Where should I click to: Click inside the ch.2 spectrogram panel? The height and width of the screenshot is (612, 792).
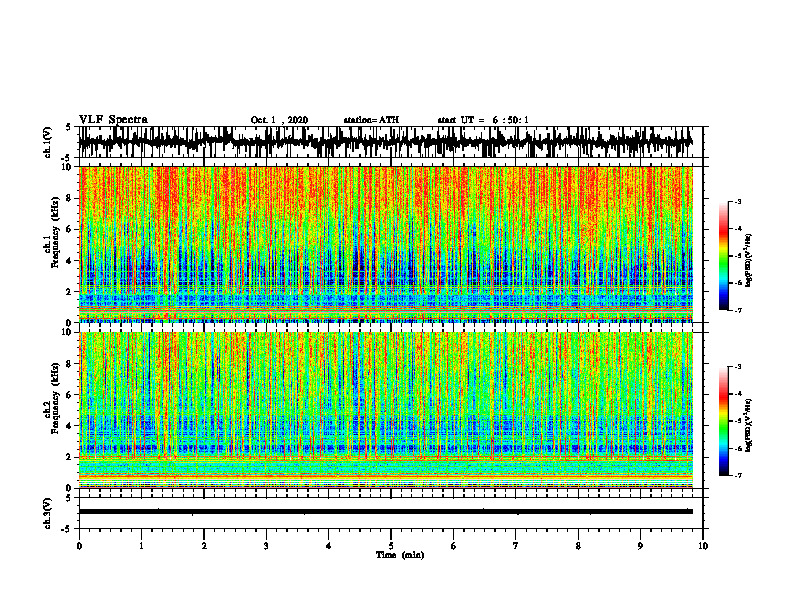click(386, 410)
